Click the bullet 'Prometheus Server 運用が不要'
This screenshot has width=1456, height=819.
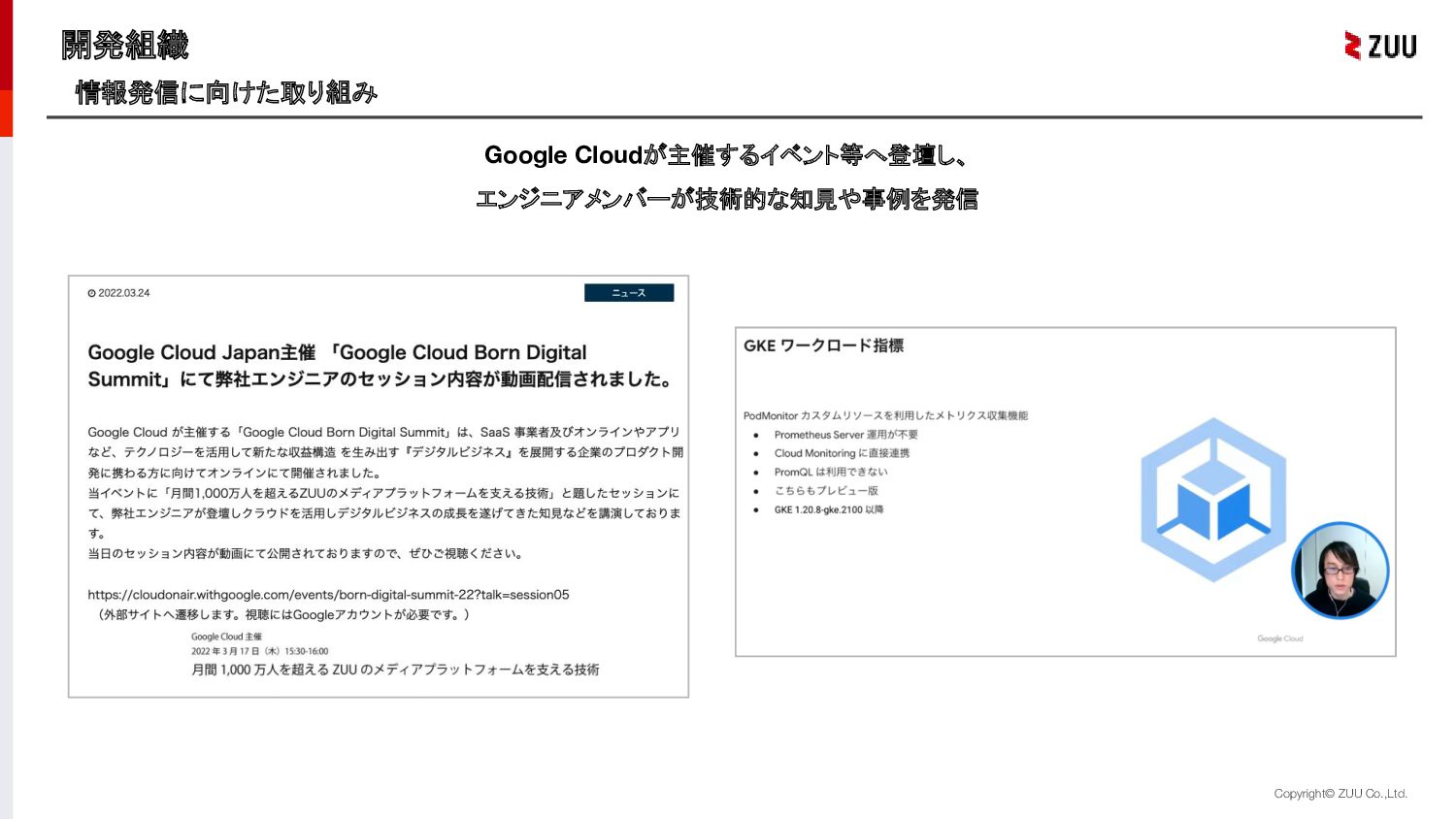[x=845, y=435]
